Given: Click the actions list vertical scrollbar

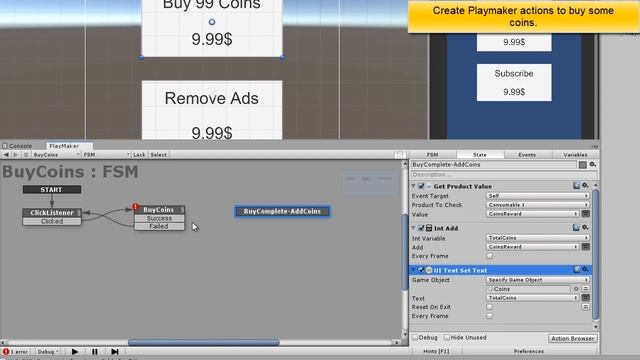Looking at the screenshot, I should coord(596,255).
